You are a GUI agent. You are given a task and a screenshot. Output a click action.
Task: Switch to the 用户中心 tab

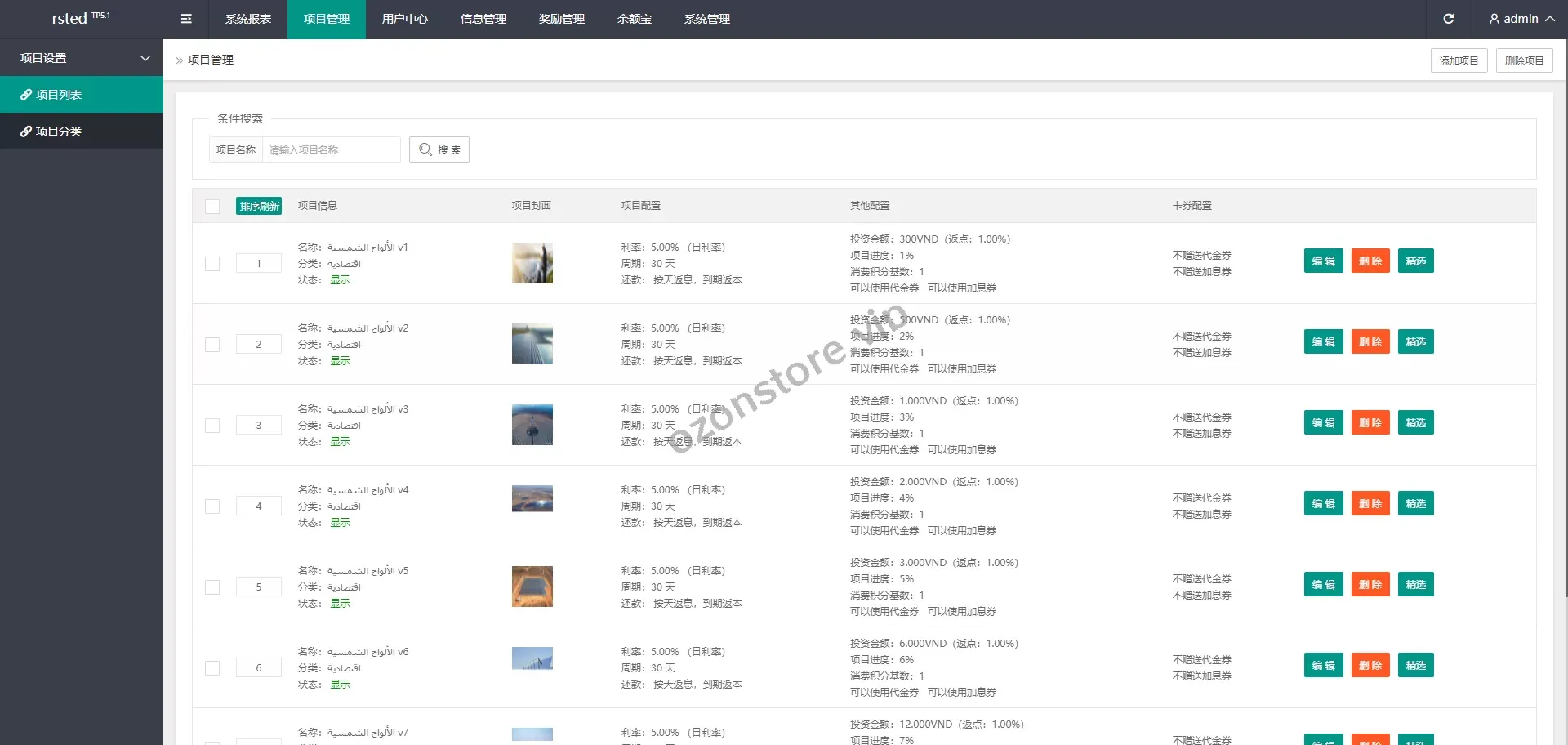point(404,19)
